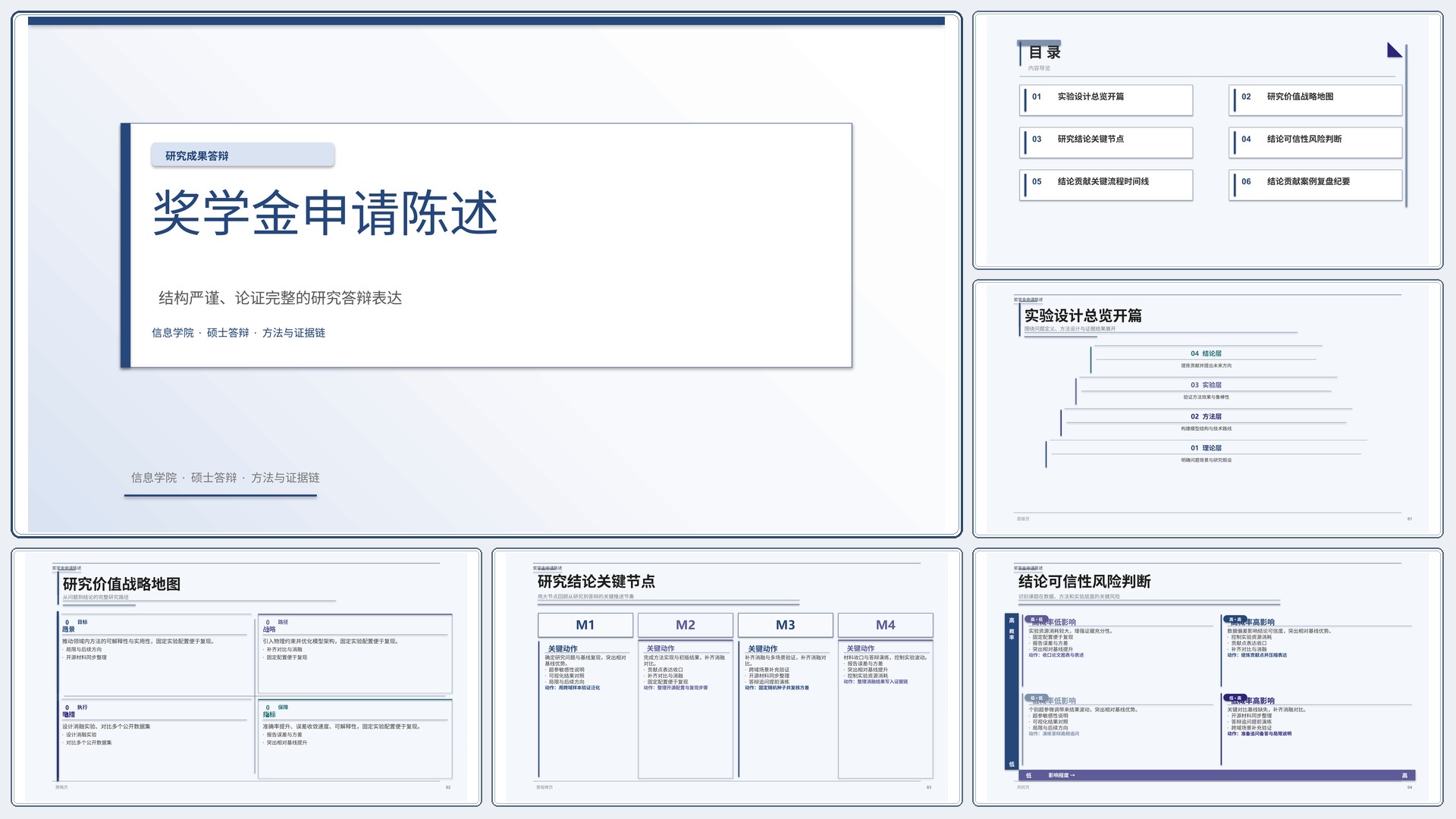Select the M4 milestone header

pos(886,625)
